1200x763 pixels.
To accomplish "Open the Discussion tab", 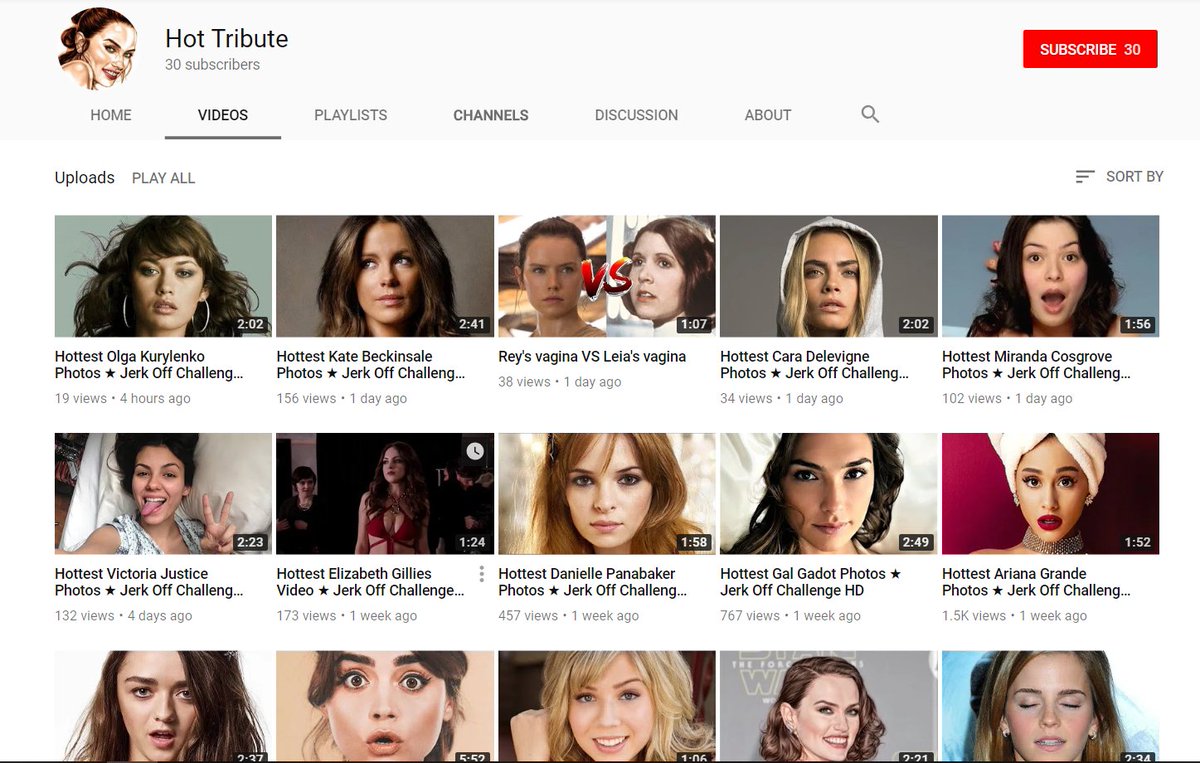I will point(636,115).
